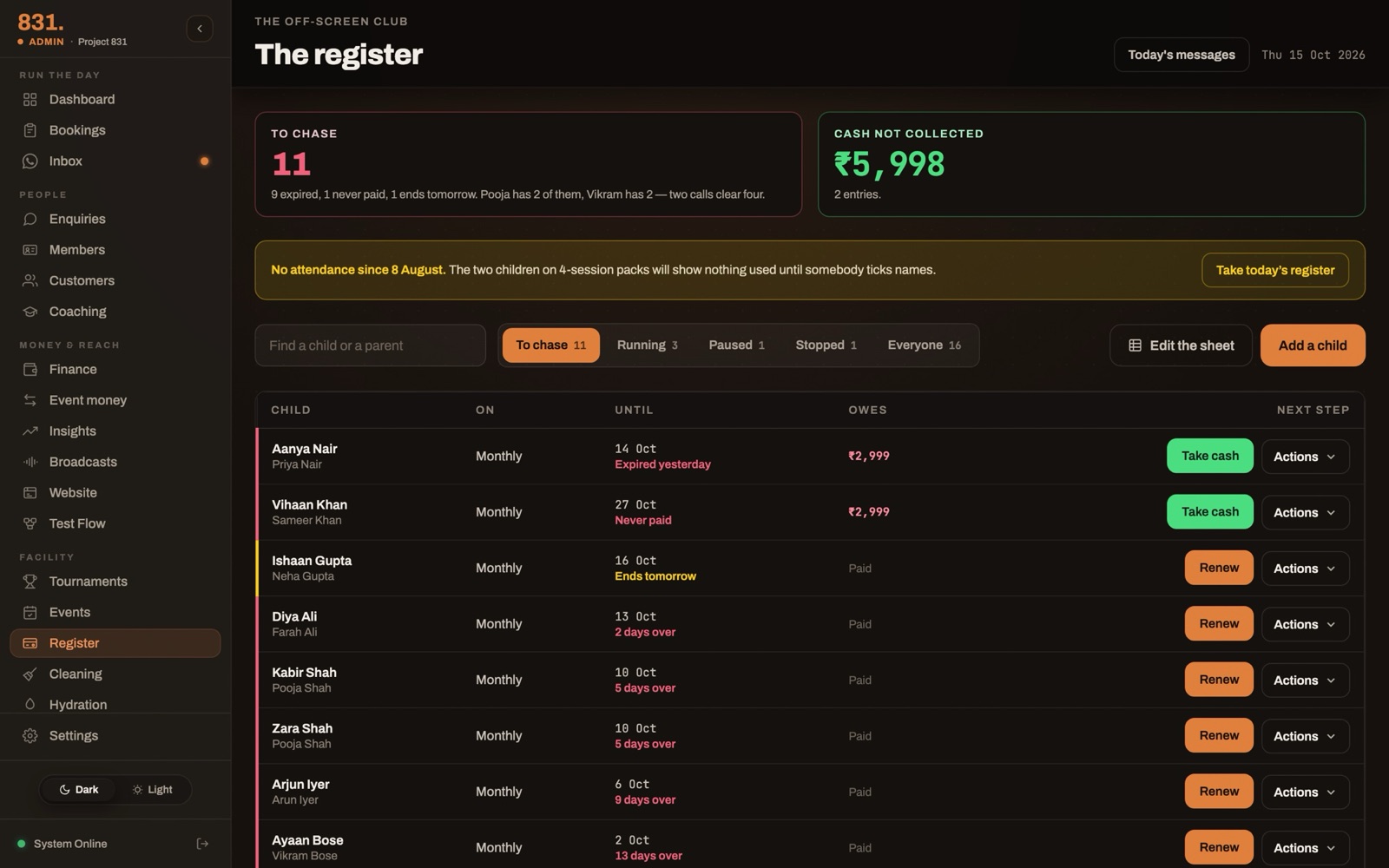Expand Actions menu for Vihaan Khan
The height and width of the screenshot is (868, 1389).
pyautogui.click(x=1305, y=512)
